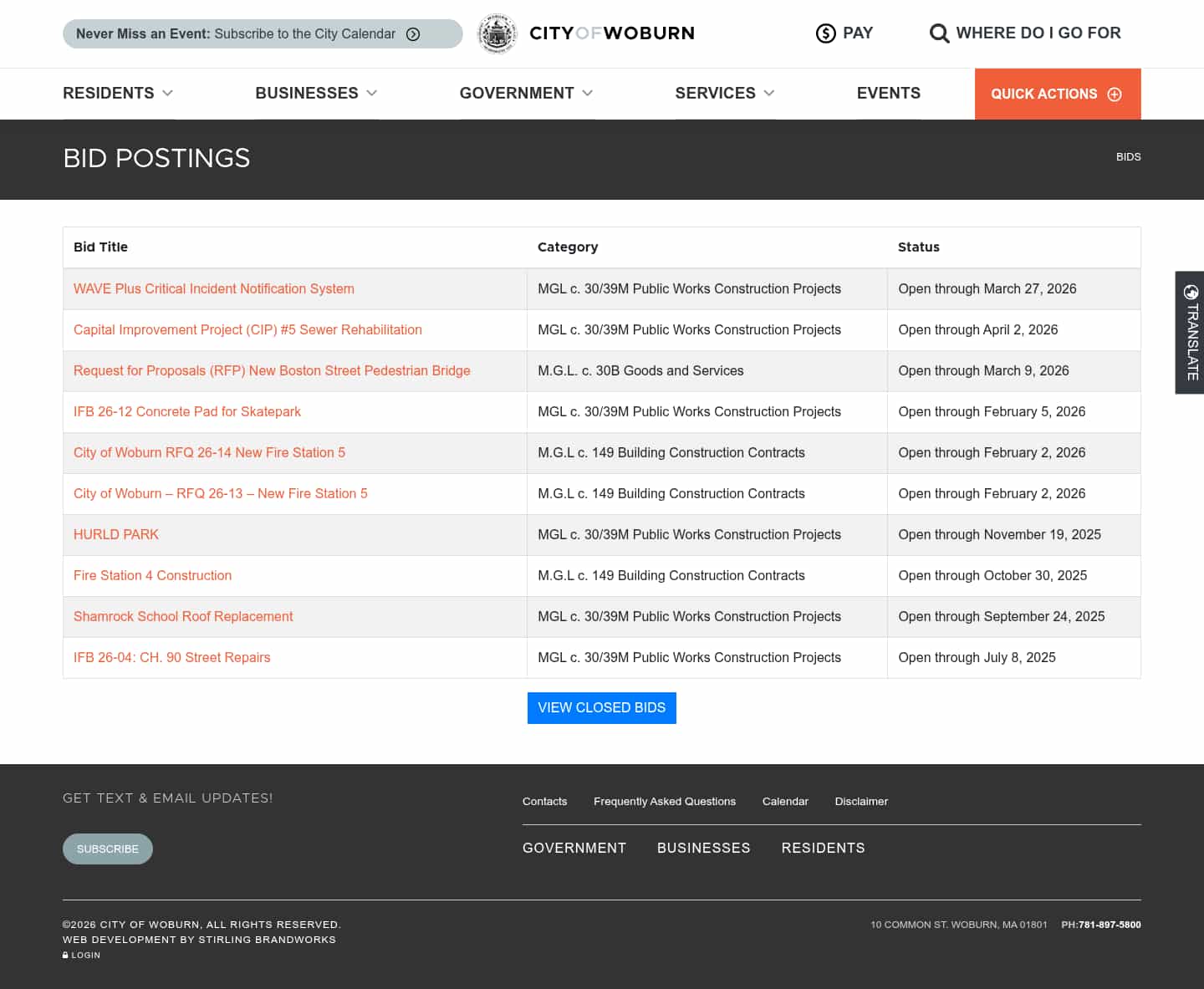The image size is (1204, 989).
Task: Open the Fire Station 4 Construction bid
Action: point(152,575)
